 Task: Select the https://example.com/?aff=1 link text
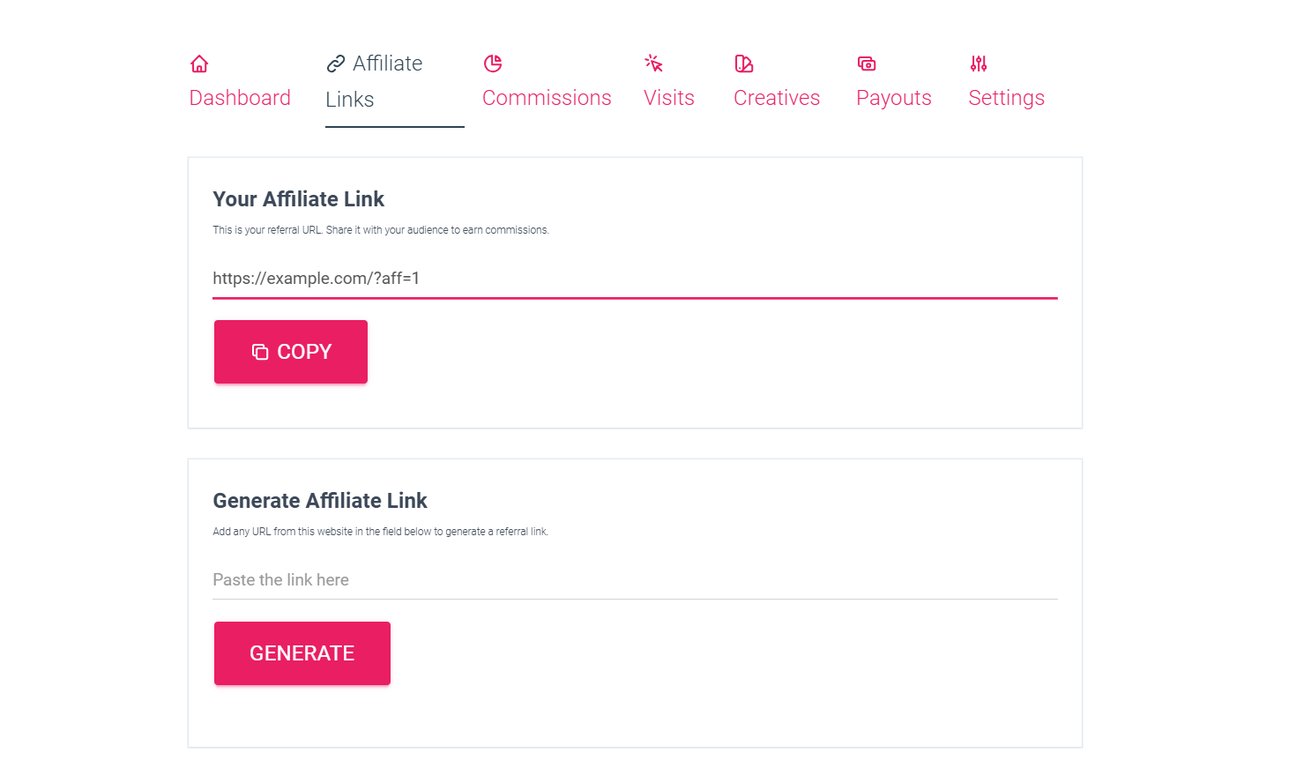pos(316,278)
